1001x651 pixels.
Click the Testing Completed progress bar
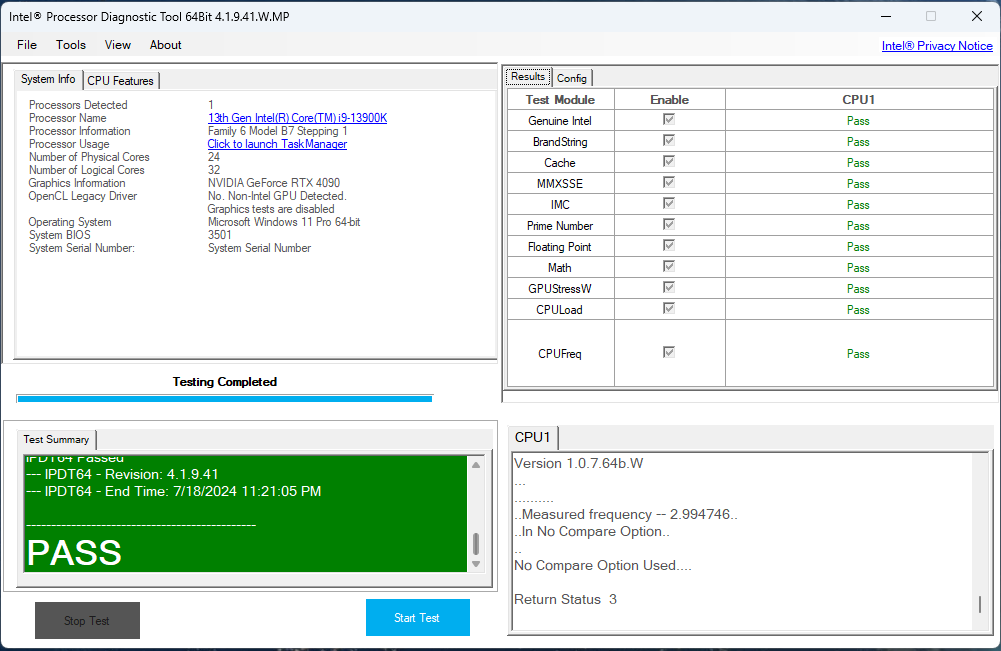(225, 399)
